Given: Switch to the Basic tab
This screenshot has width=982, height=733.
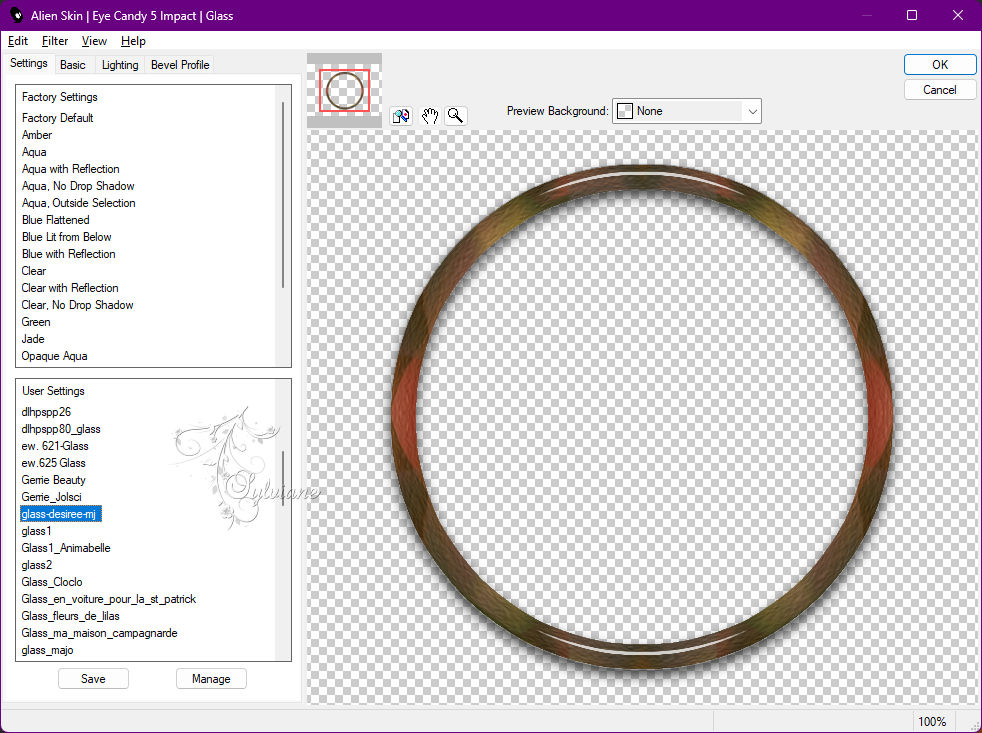Looking at the screenshot, I should point(73,65).
